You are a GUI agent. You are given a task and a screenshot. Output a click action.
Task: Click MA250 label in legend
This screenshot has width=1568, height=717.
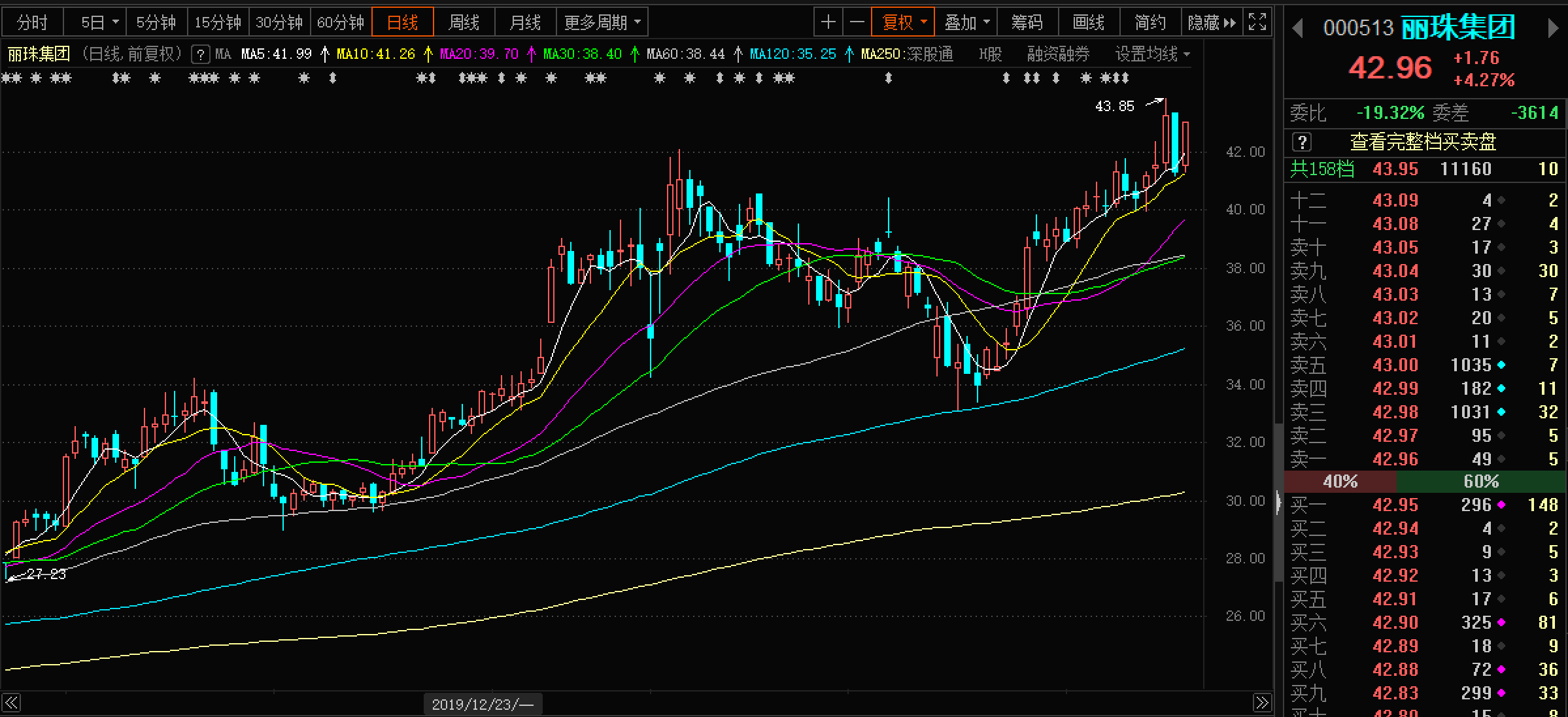pyautogui.click(x=883, y=54)
